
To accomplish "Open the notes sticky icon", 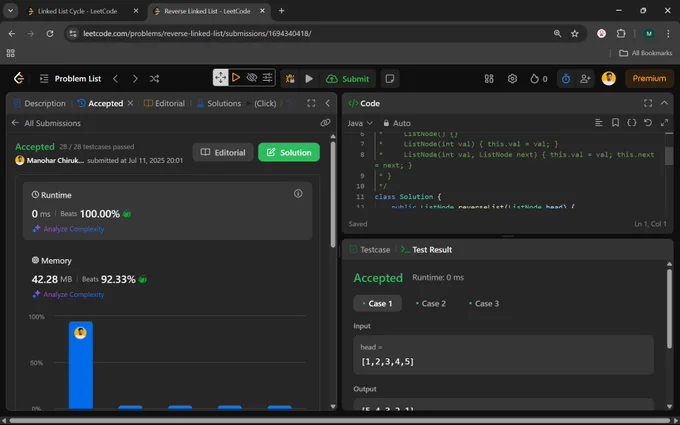I will click(x=390, y=78).
